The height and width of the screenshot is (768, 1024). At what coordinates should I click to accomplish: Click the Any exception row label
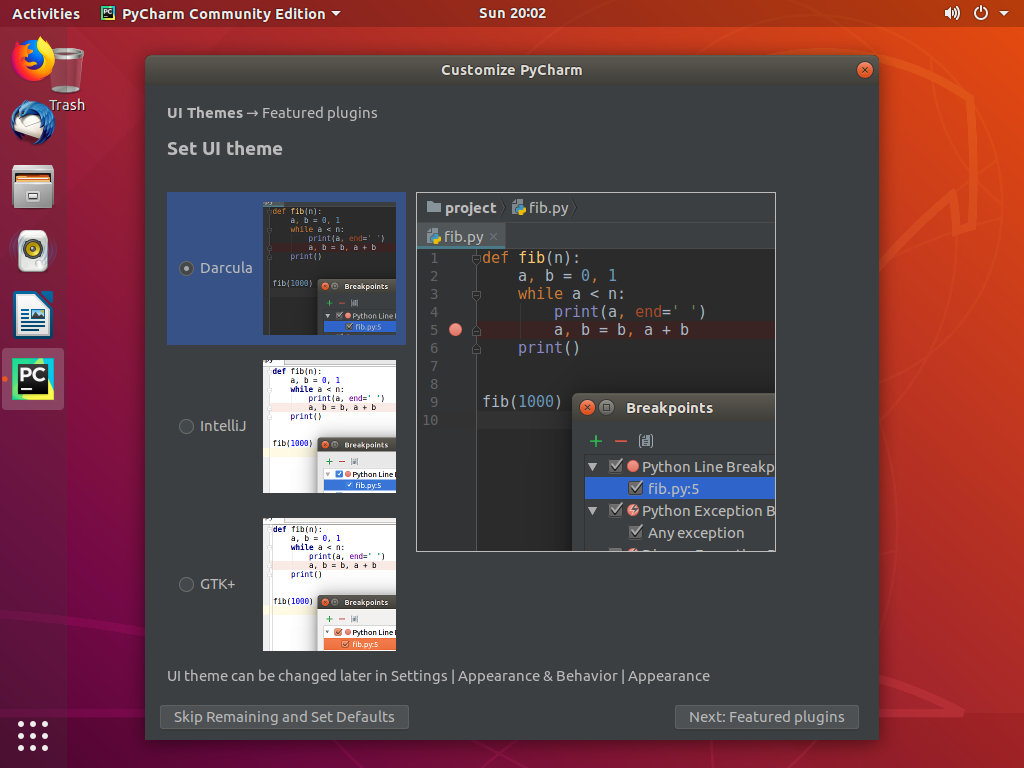[x=696, y=533]
